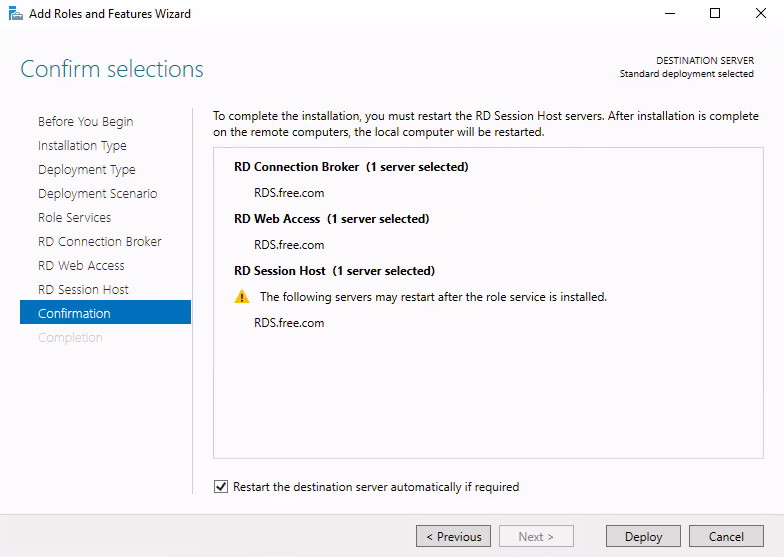Image resolution: width=784 pixels, height=557 pixels.
Task: Click the Previous button
Action: [454, 536]
